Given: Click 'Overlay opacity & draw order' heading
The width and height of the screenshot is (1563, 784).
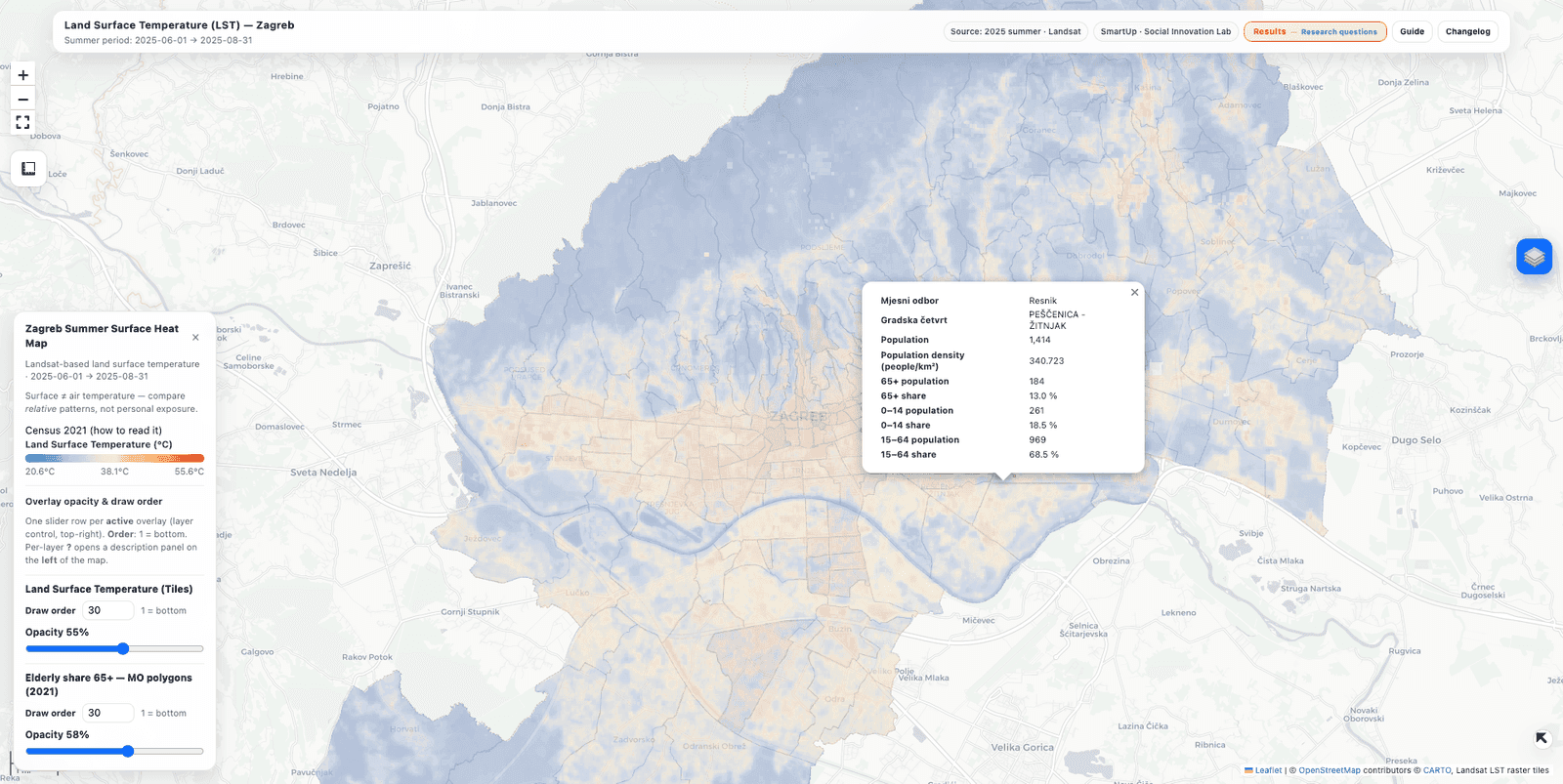Looking at the screenshot, I should [94, 502].
